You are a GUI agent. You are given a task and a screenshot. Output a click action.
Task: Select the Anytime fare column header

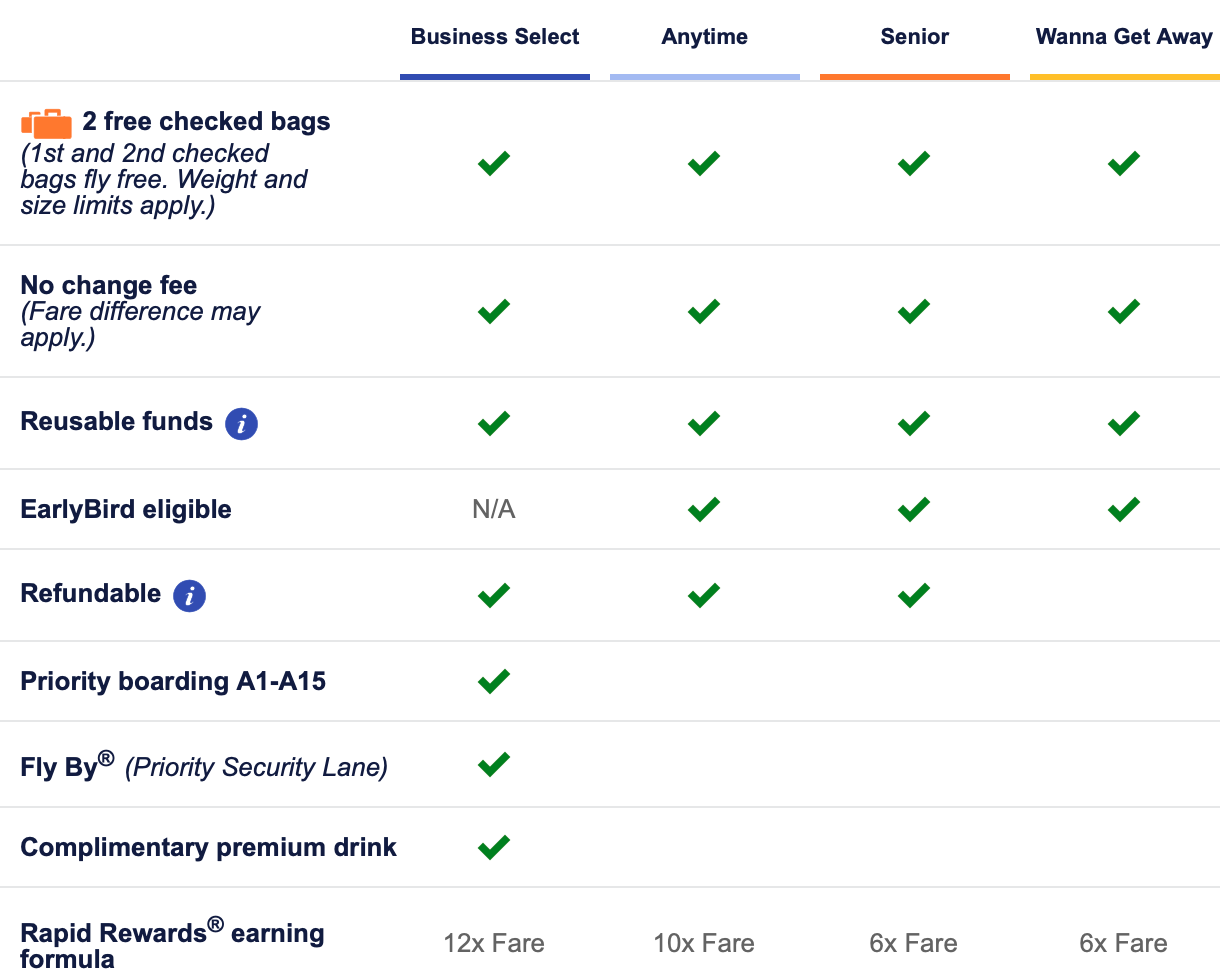click(x=705, y=37)
